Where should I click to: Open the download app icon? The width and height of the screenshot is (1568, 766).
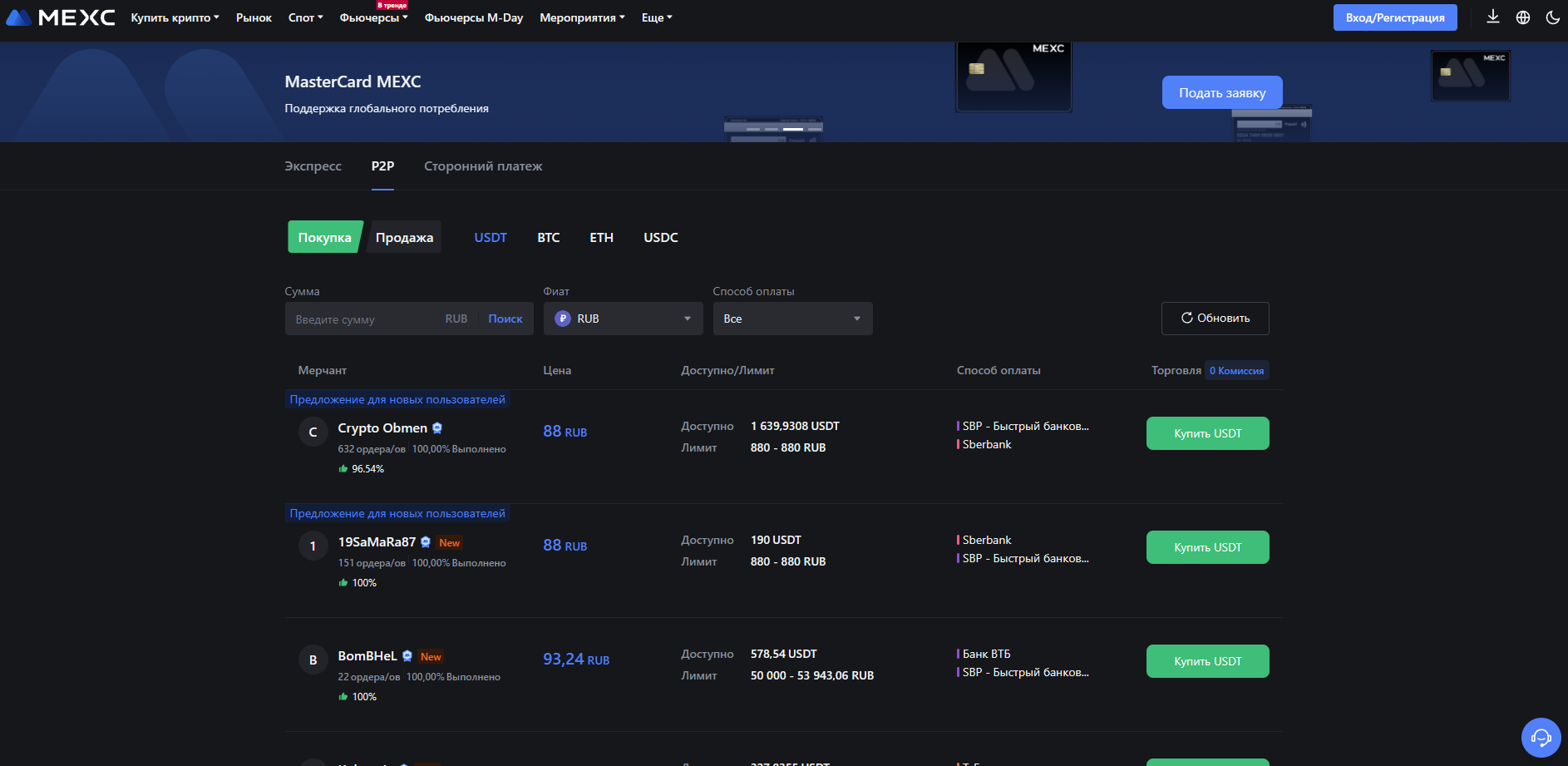(x=1493, y=17)
